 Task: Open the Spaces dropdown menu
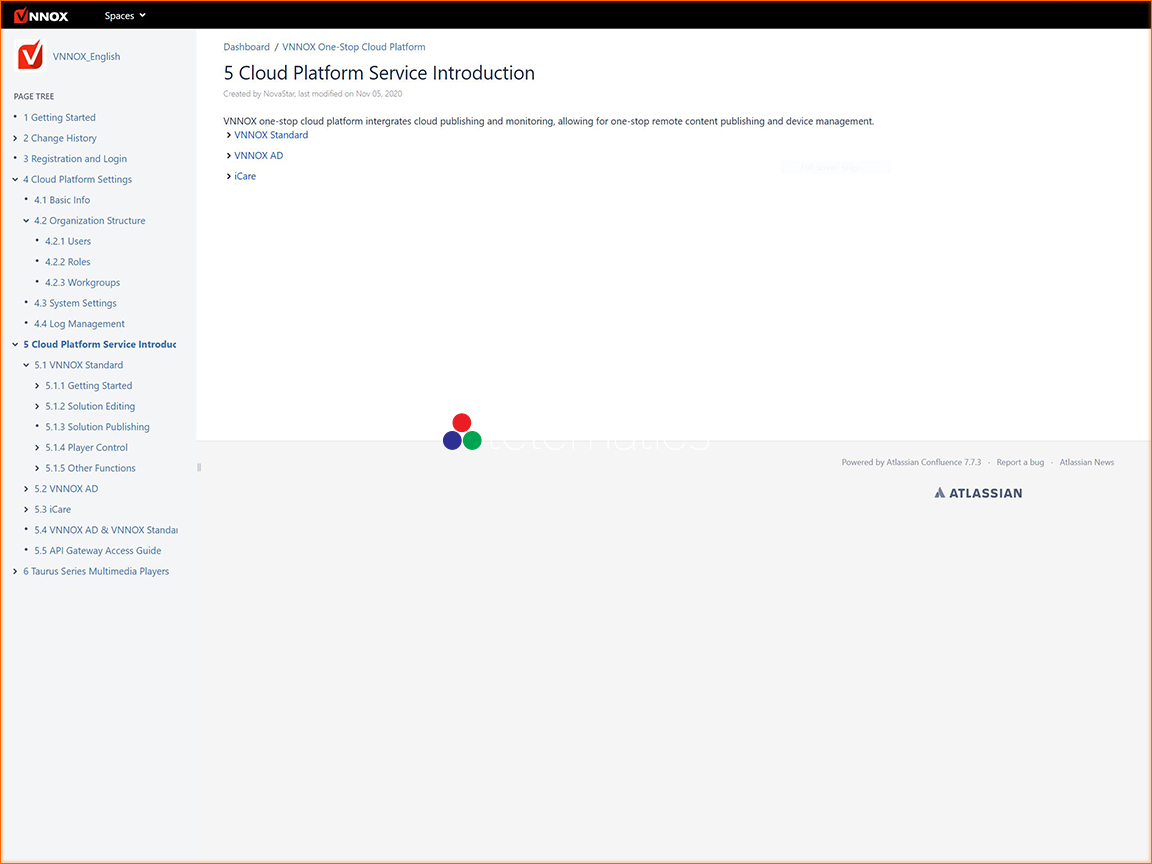(125, 15)
